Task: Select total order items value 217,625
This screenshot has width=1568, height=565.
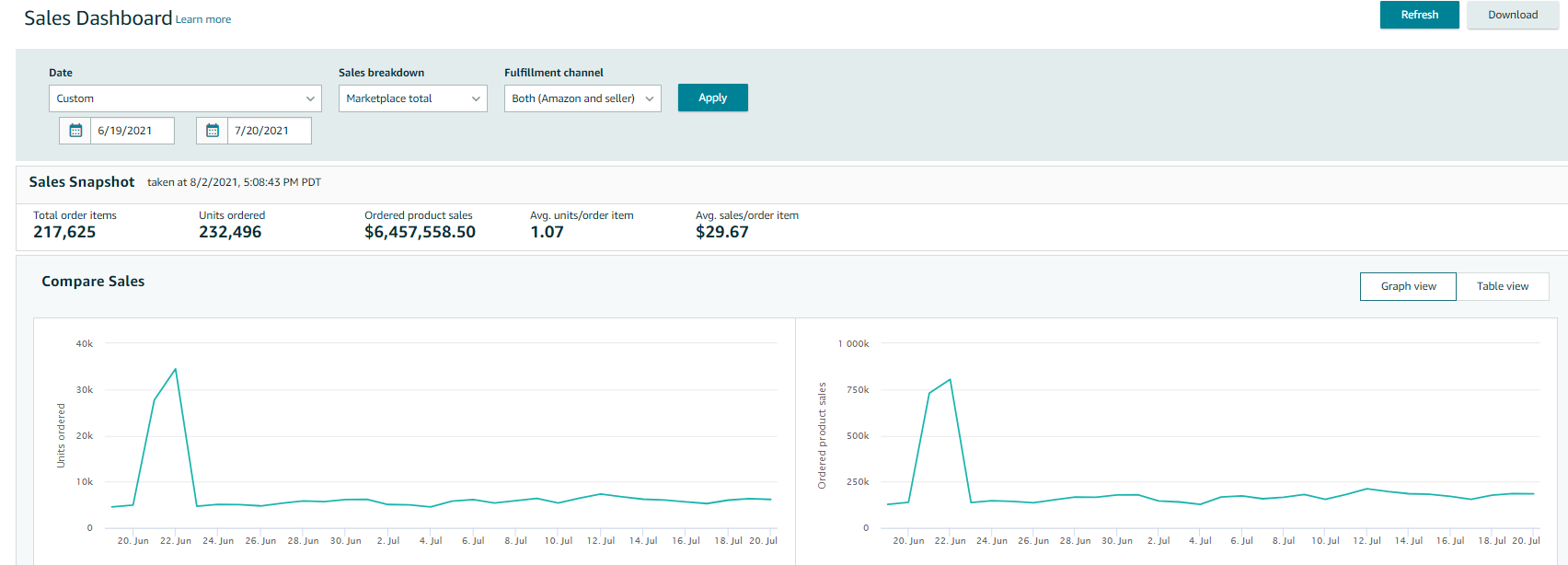Action: pos(64,232)
